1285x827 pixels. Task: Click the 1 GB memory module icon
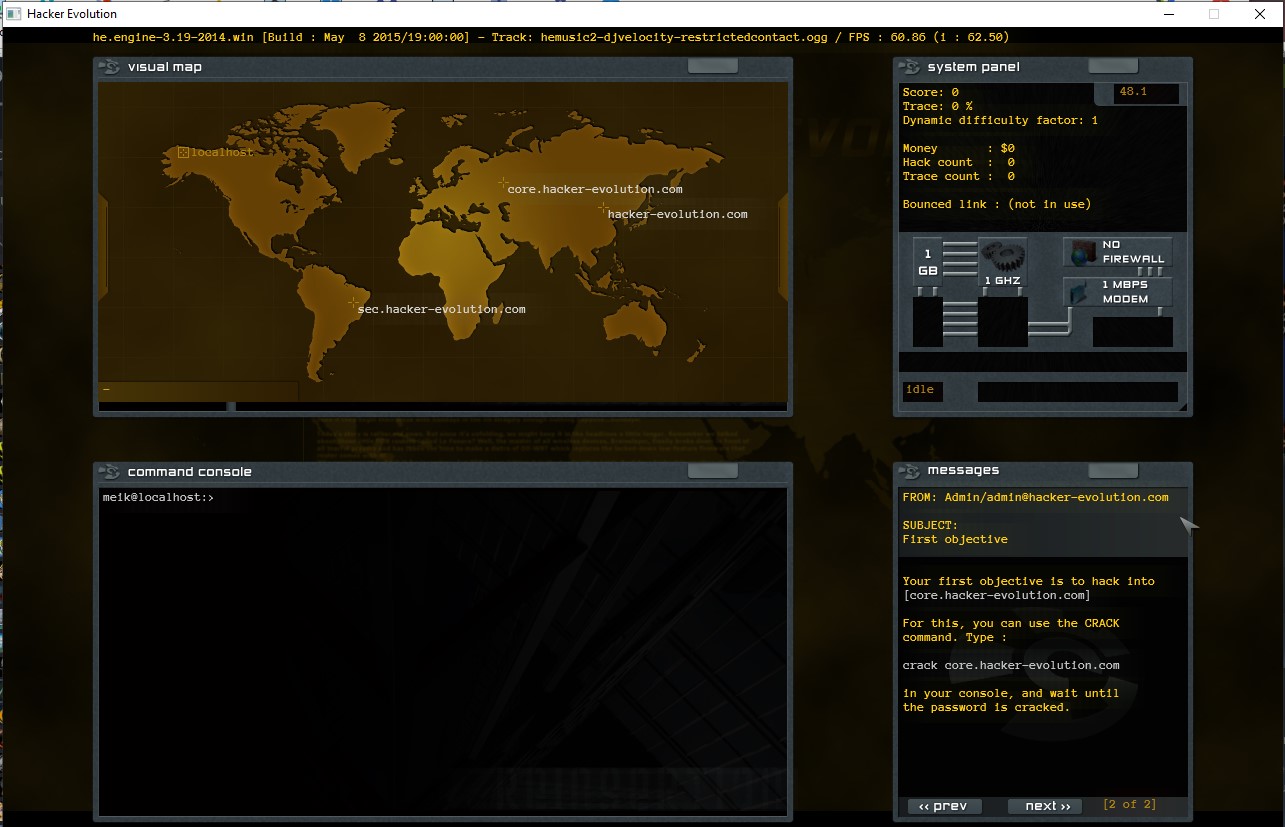coord(927,262)
